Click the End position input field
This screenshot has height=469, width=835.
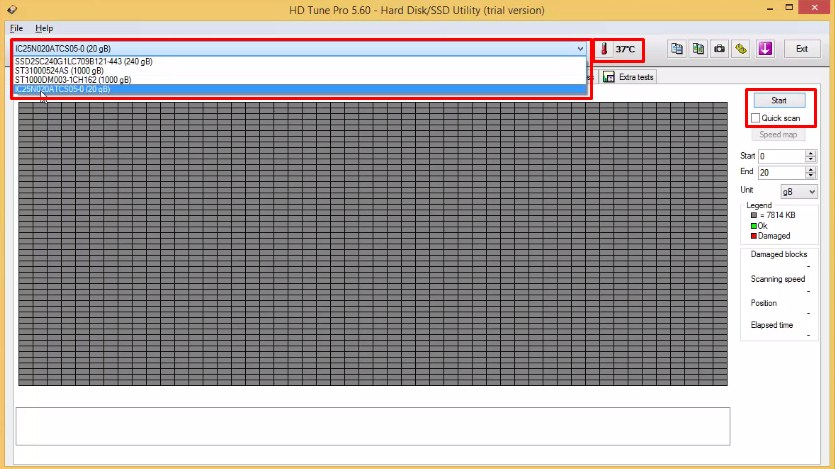pos(782,172)
